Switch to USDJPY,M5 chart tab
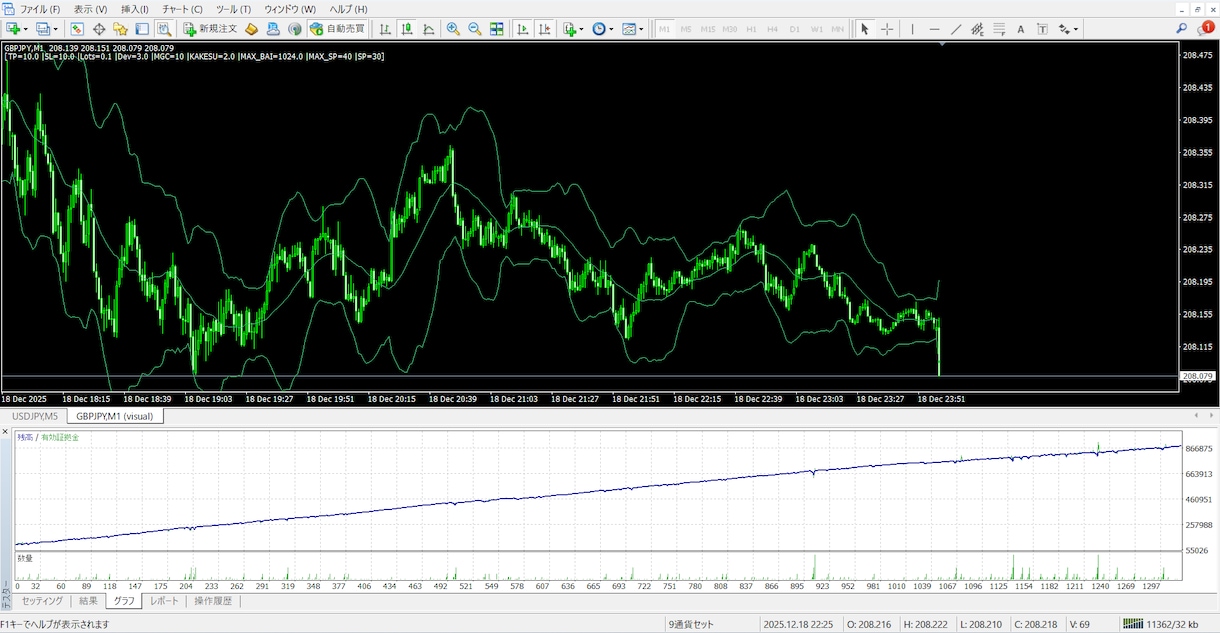The height and width of the screenshot is (633, 1220). [x=35, y=416]
